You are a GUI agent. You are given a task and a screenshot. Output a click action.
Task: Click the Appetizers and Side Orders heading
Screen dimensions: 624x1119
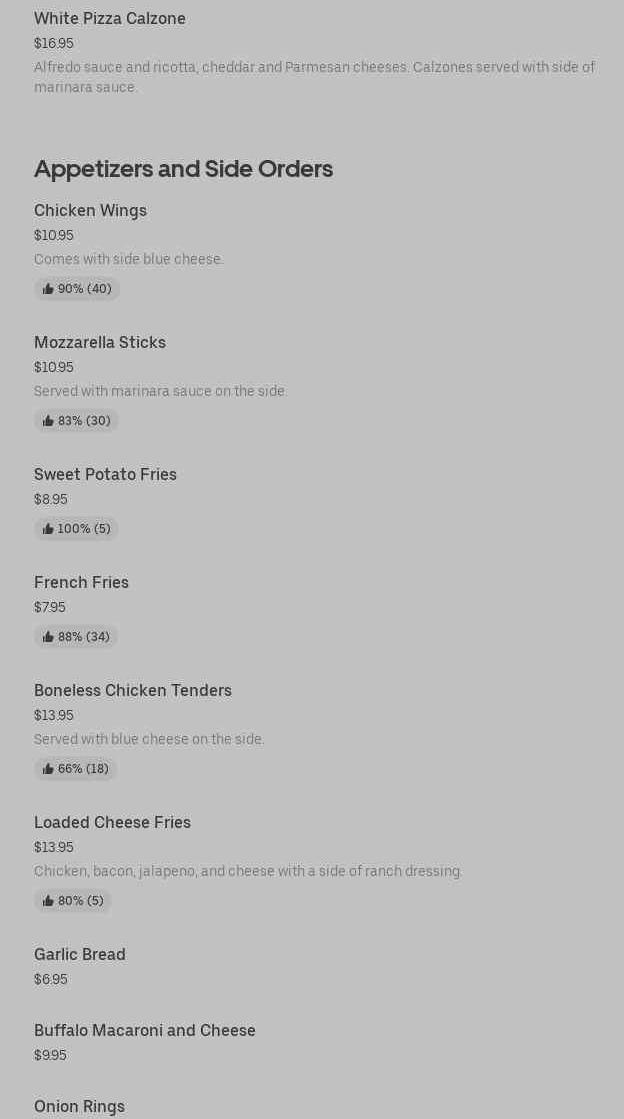(x=183, y=168)
